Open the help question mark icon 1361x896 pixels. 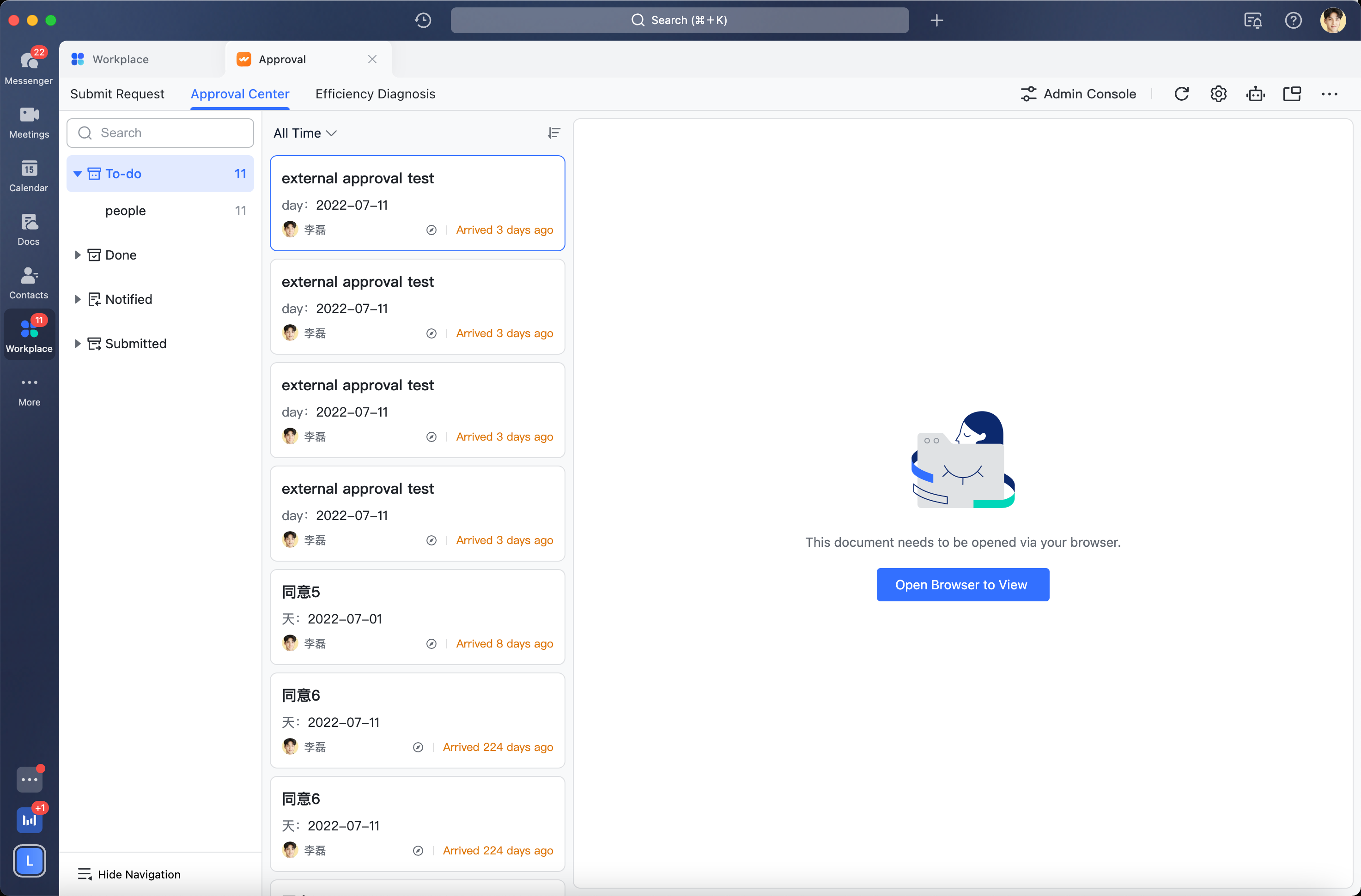coord(1293,20)
